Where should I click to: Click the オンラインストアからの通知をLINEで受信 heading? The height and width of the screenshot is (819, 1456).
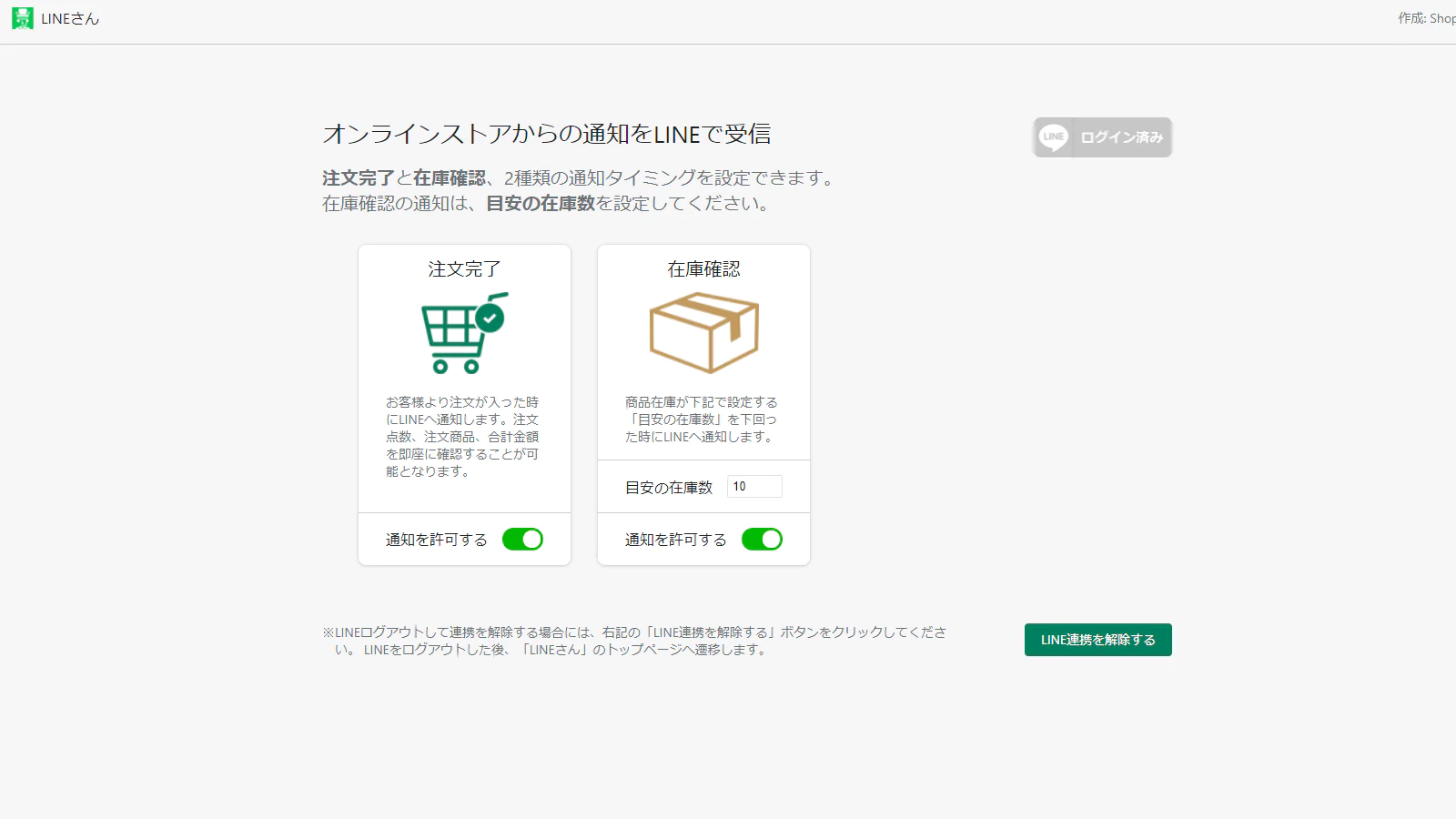[x=547, y=135]
